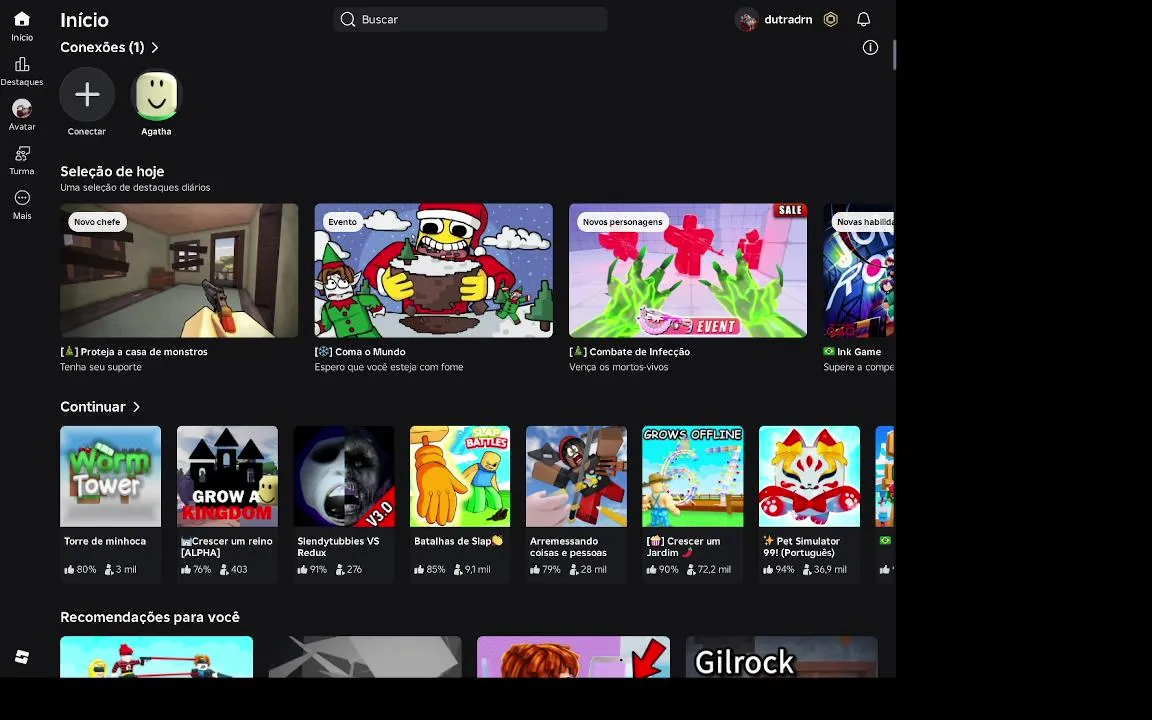
Task: Open the notifications bell
Action: [x=863, y=20]
